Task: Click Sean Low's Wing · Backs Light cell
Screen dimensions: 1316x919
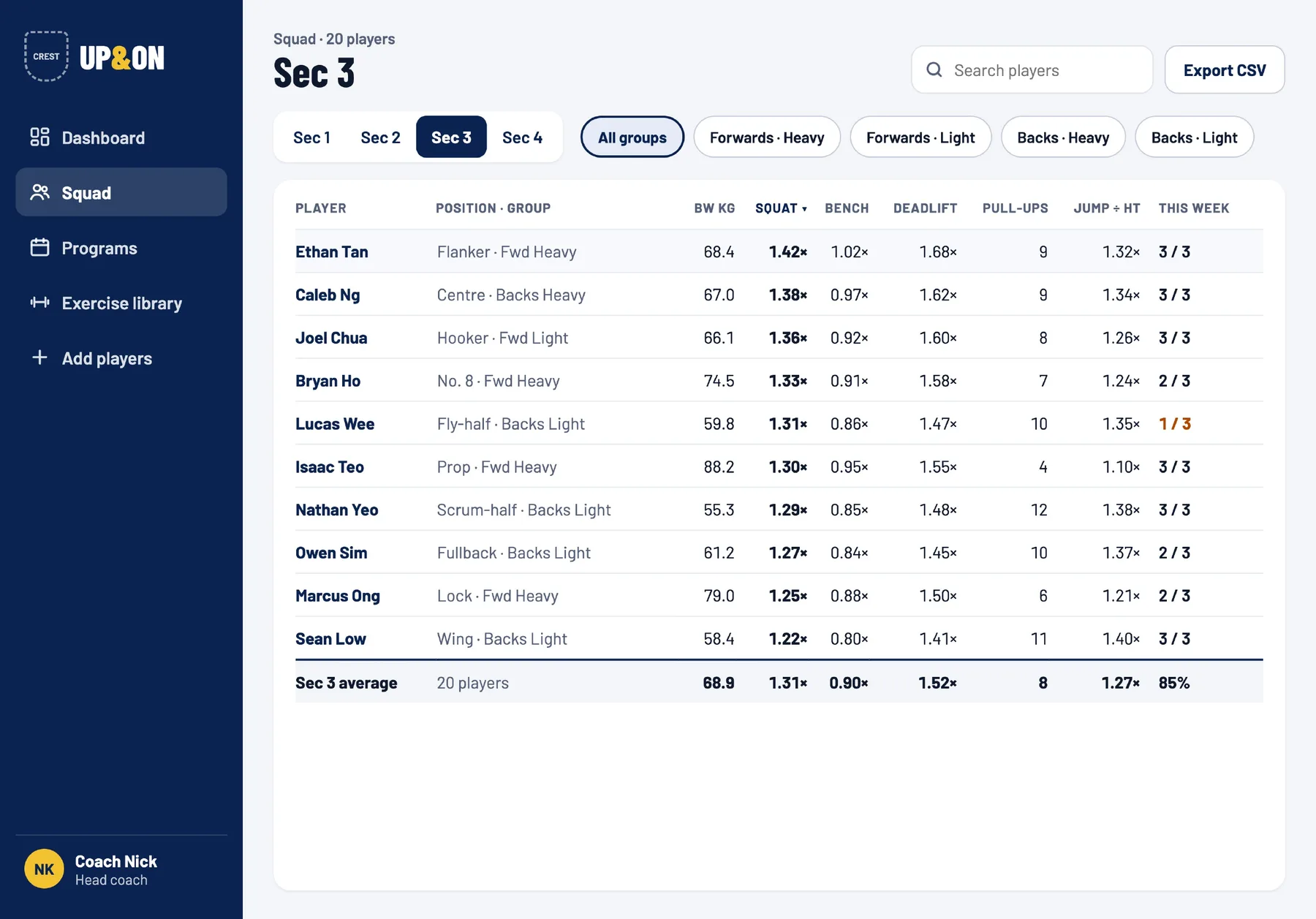Action: (x=502, y=639)
